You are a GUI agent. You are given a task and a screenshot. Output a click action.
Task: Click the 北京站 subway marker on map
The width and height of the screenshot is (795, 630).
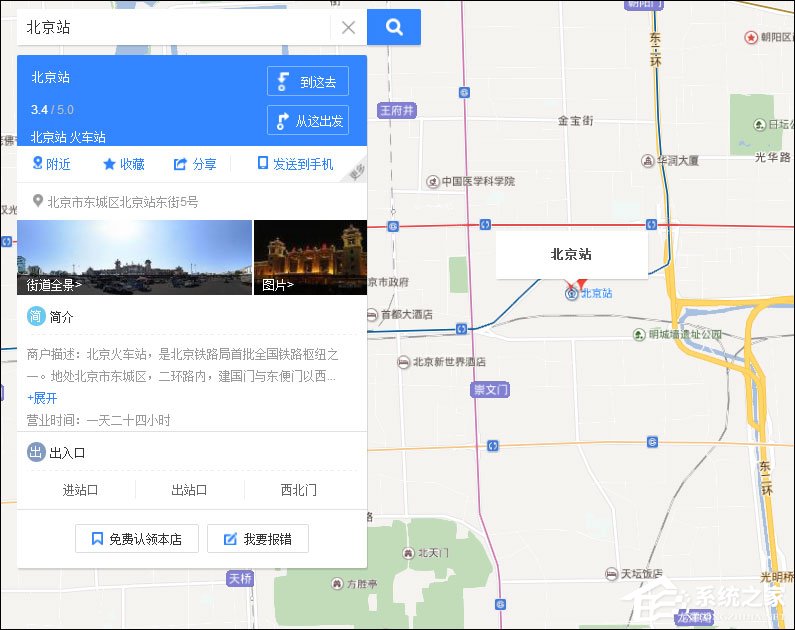click(572, 293)
